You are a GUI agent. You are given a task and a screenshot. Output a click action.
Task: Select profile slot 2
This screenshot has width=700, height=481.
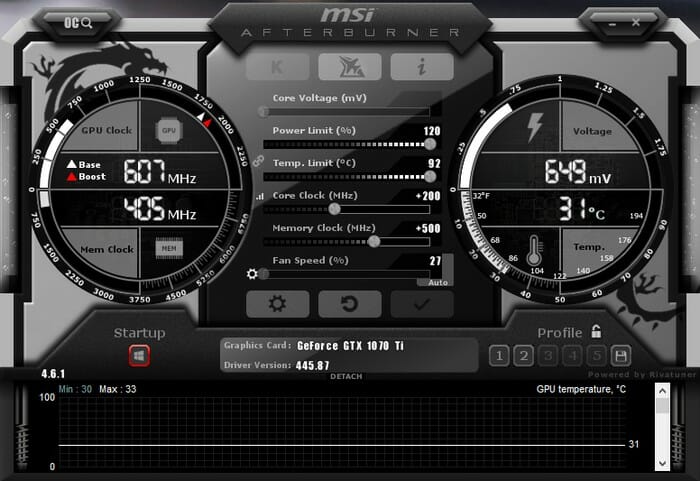click(x=524, y=356)
